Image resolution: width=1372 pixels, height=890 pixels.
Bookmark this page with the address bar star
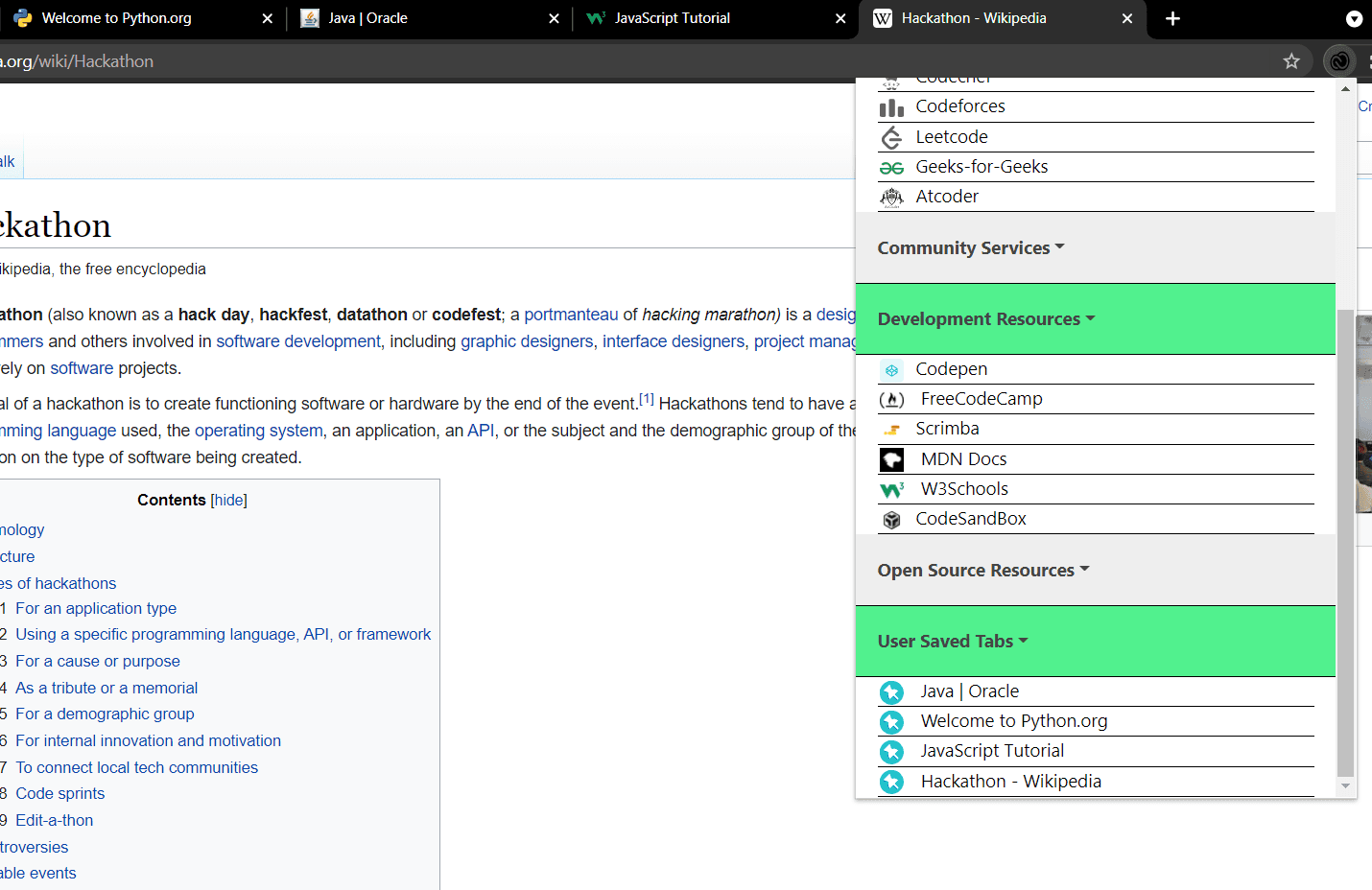point(1291,61)
